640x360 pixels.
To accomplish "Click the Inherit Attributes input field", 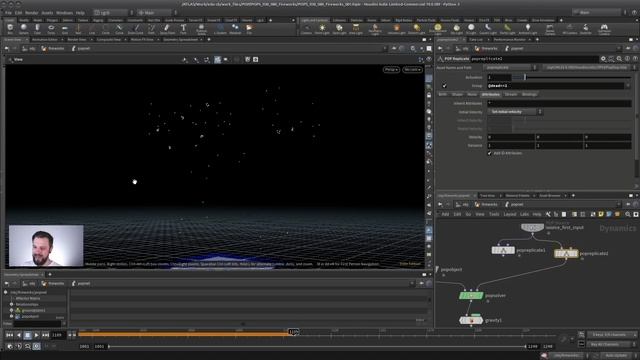I will 559,103.
